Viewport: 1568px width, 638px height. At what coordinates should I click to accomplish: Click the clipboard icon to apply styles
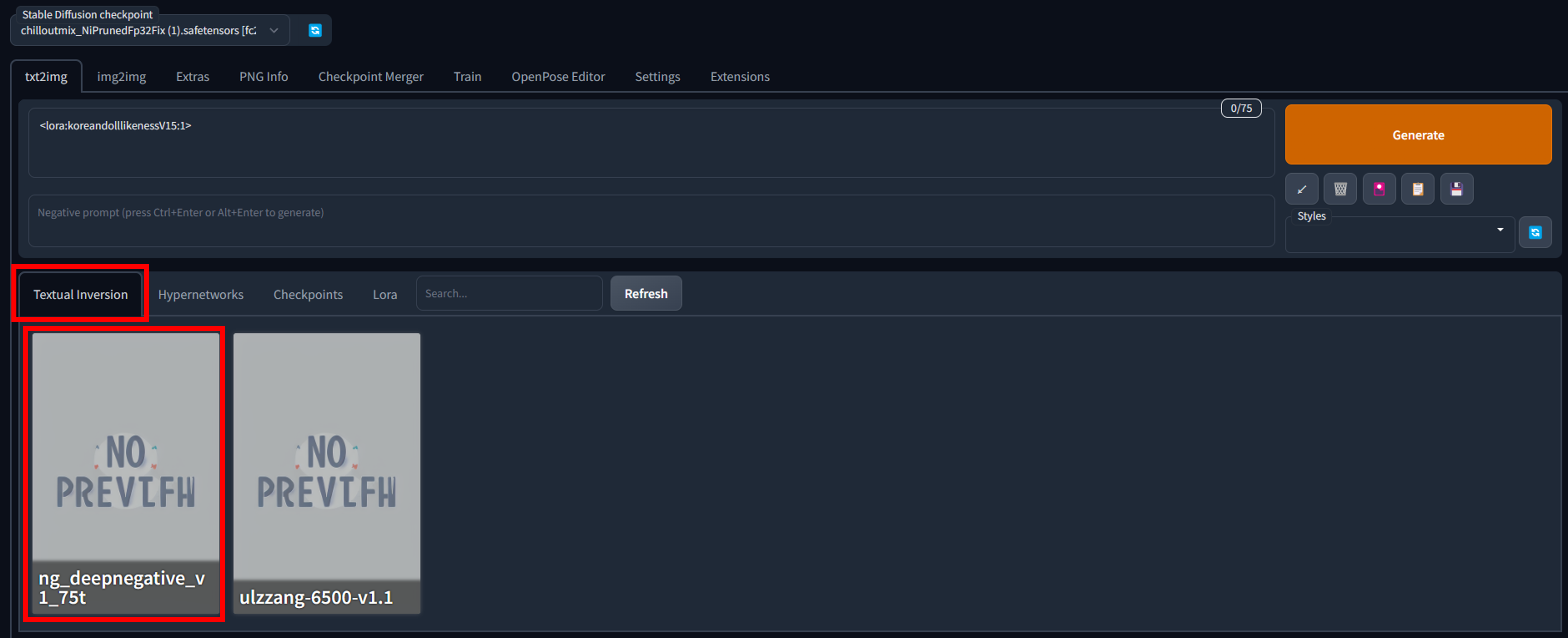coord(1418,189)
